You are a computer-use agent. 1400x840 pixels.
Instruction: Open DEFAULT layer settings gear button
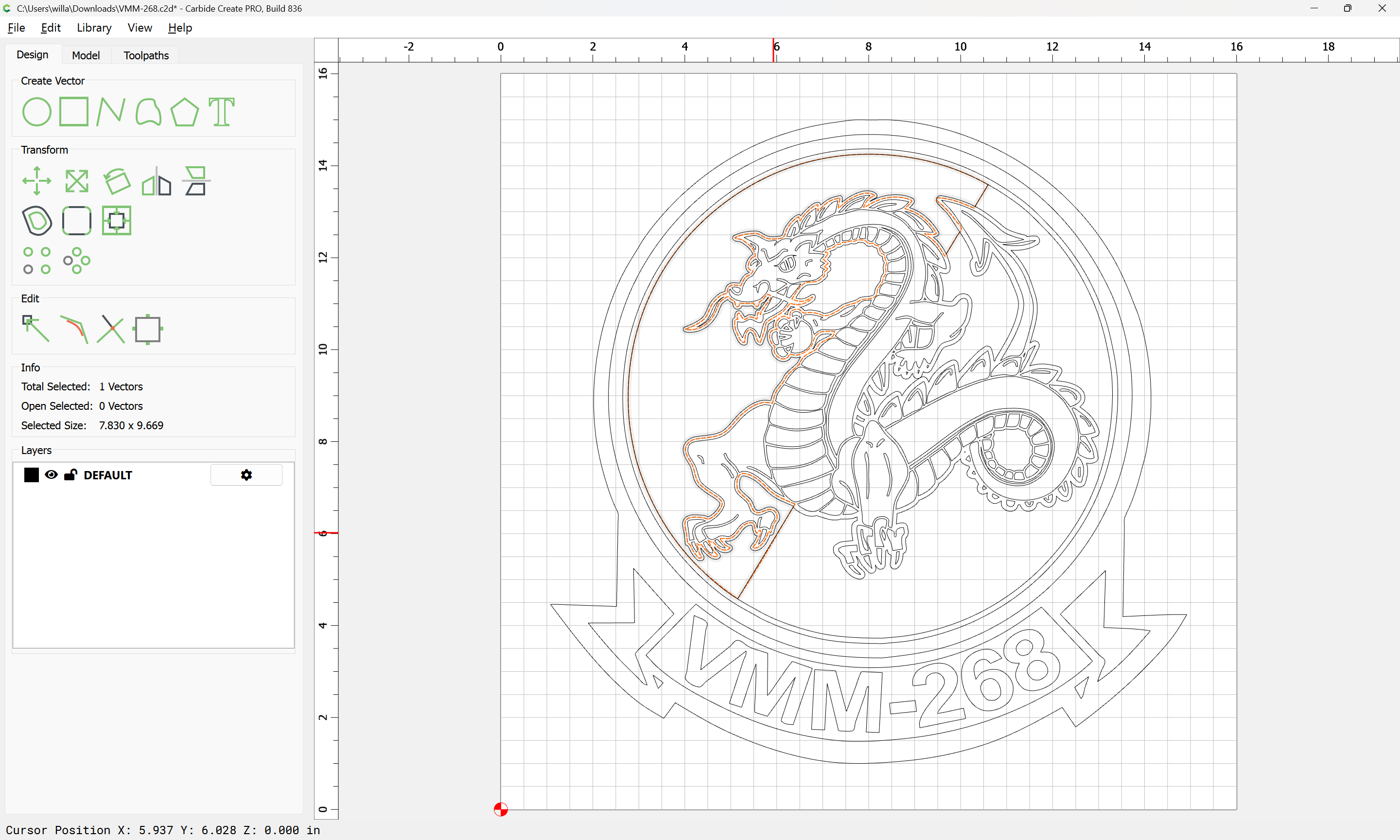[x=246, y=475]
